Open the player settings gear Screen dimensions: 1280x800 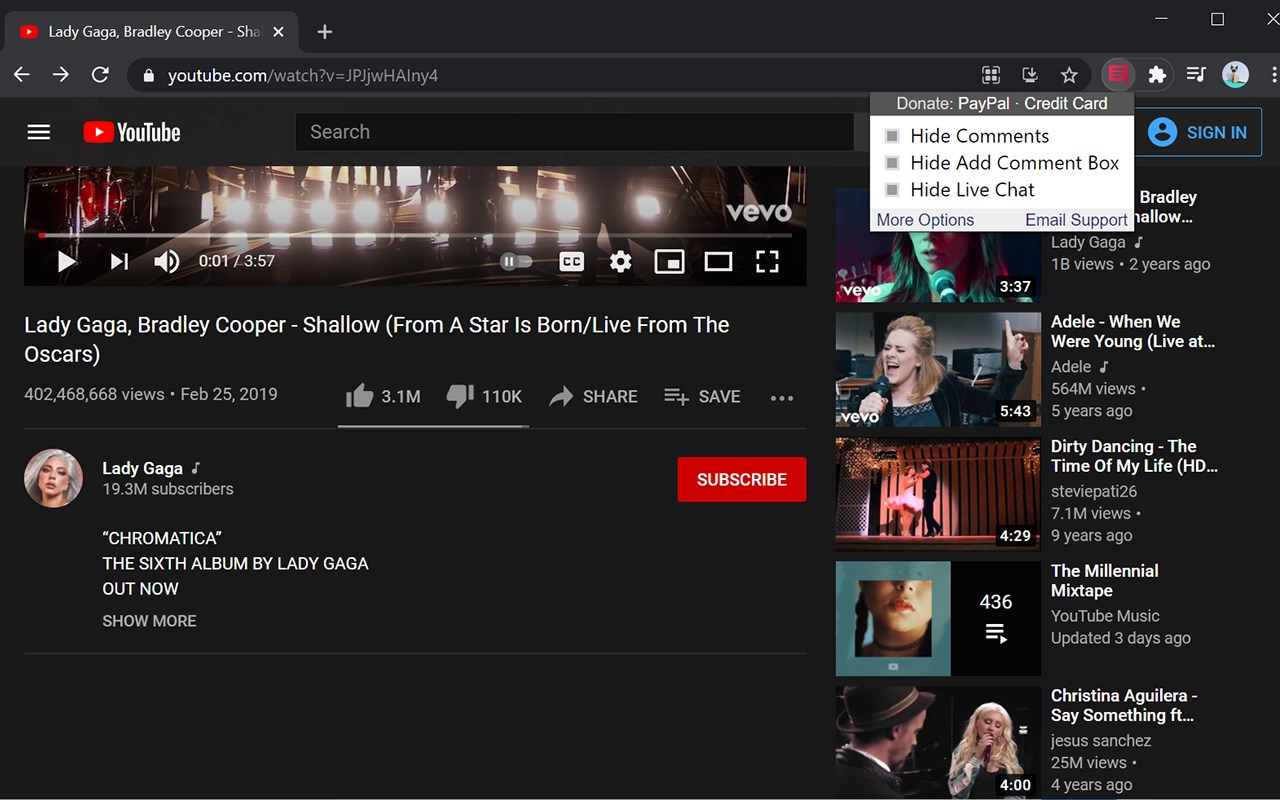[x=620, y=262]
